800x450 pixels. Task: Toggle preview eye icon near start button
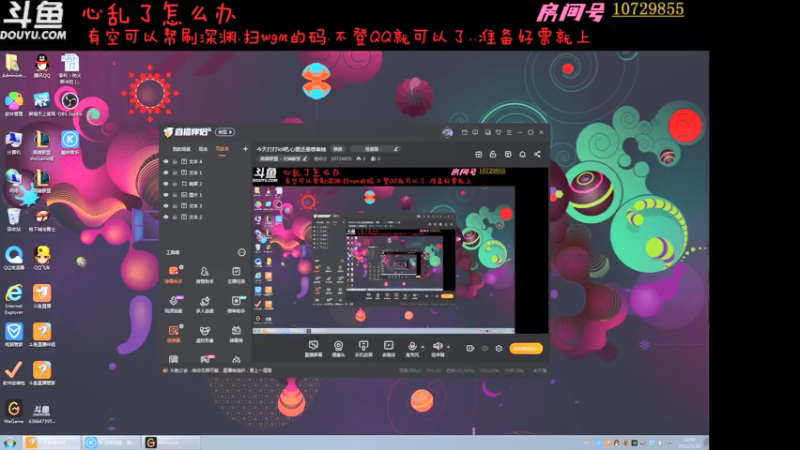(485, 348)
